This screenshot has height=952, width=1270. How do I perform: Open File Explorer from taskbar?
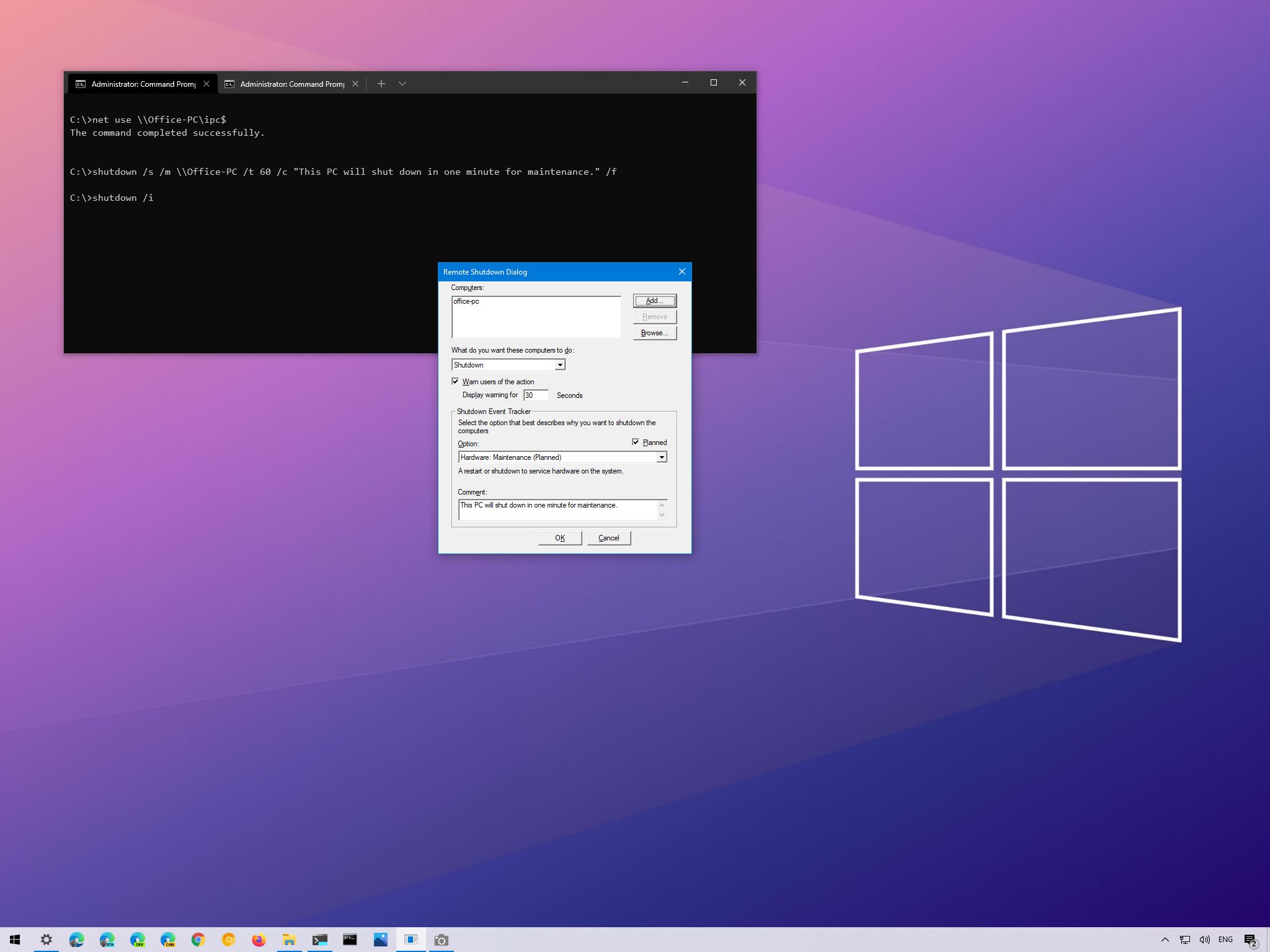289,939
